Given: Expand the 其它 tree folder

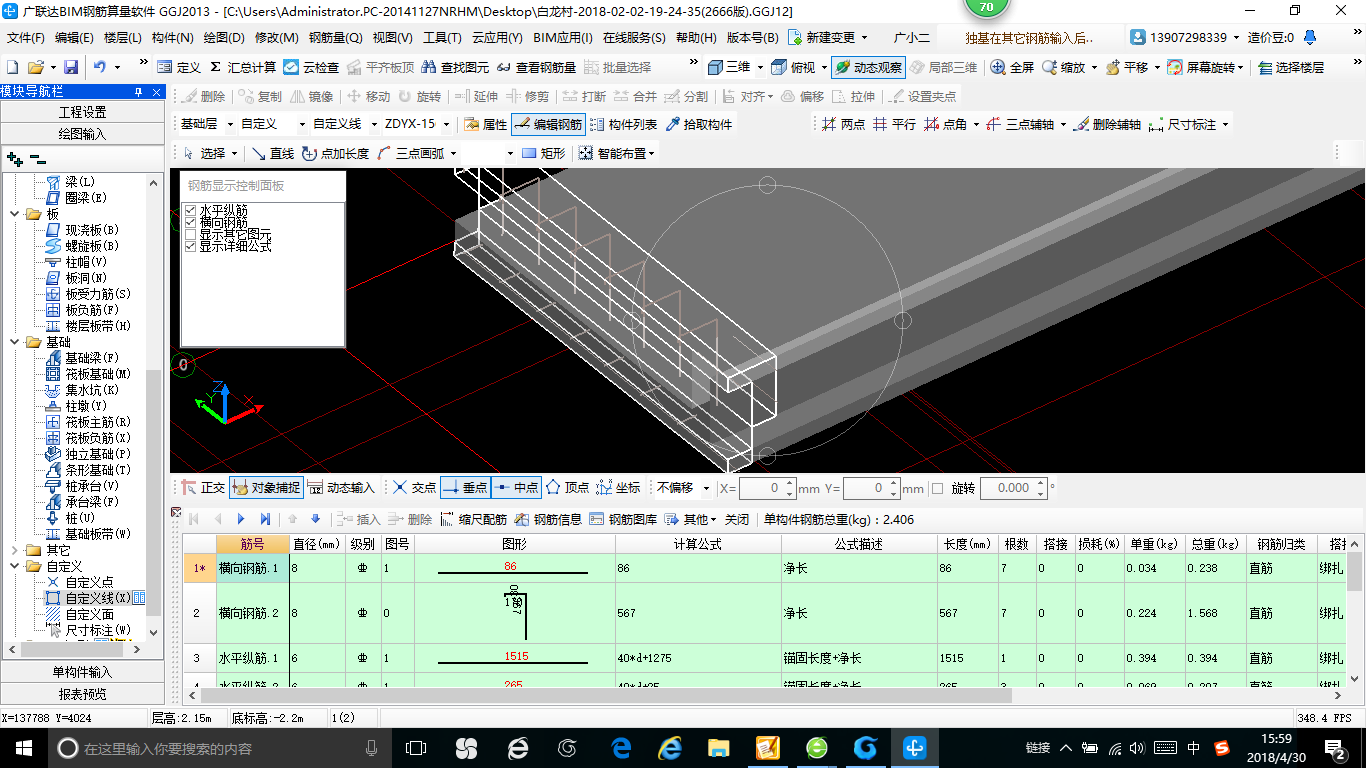Looking at the screenshot, I should (x=14, y=550).
